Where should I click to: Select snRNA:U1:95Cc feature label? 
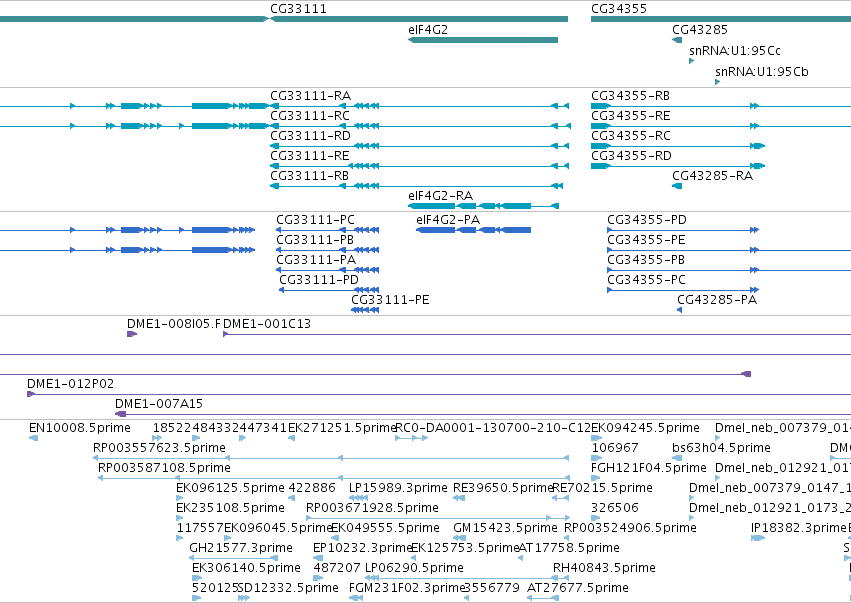click(735, 50)
